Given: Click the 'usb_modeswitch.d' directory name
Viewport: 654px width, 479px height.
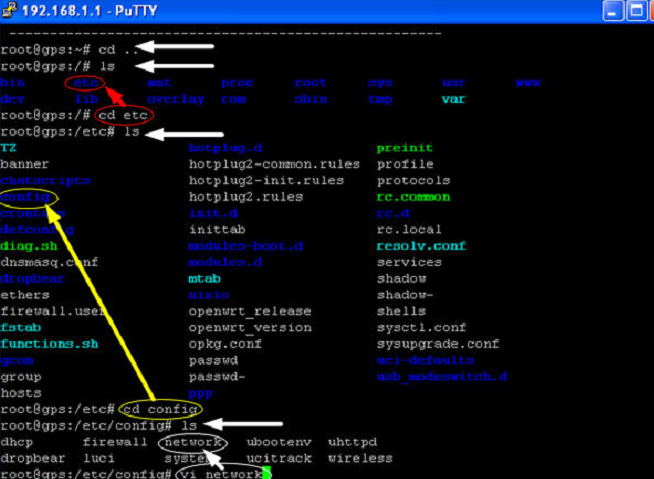Looking at the screenshot, I should 442,377.
